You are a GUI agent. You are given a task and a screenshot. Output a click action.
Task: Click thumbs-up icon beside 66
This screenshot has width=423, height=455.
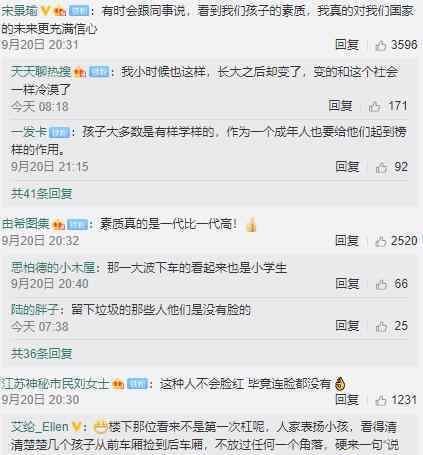point(381,284)
